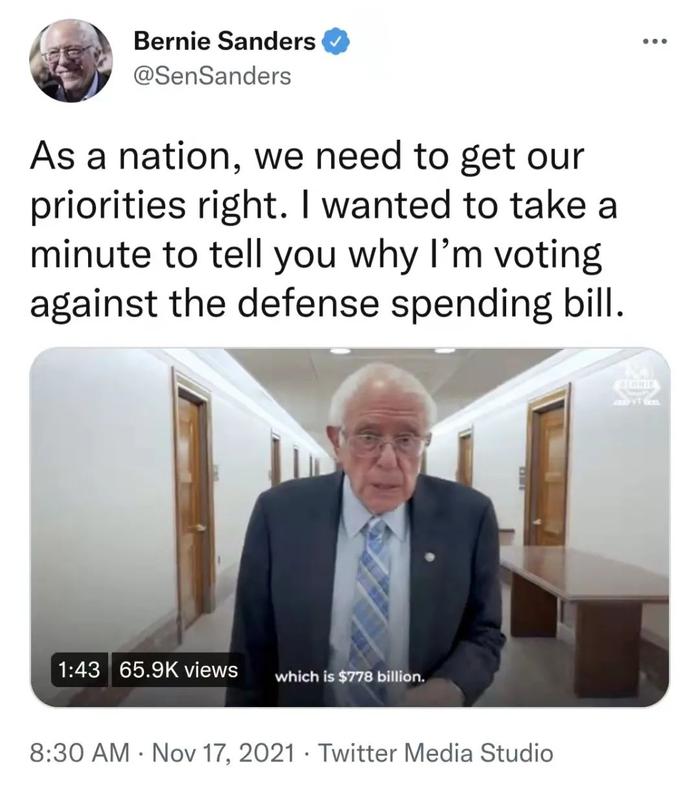700x794 pixels.
Task: Play the embedded hallway video
Action: [x=349, y=527]
